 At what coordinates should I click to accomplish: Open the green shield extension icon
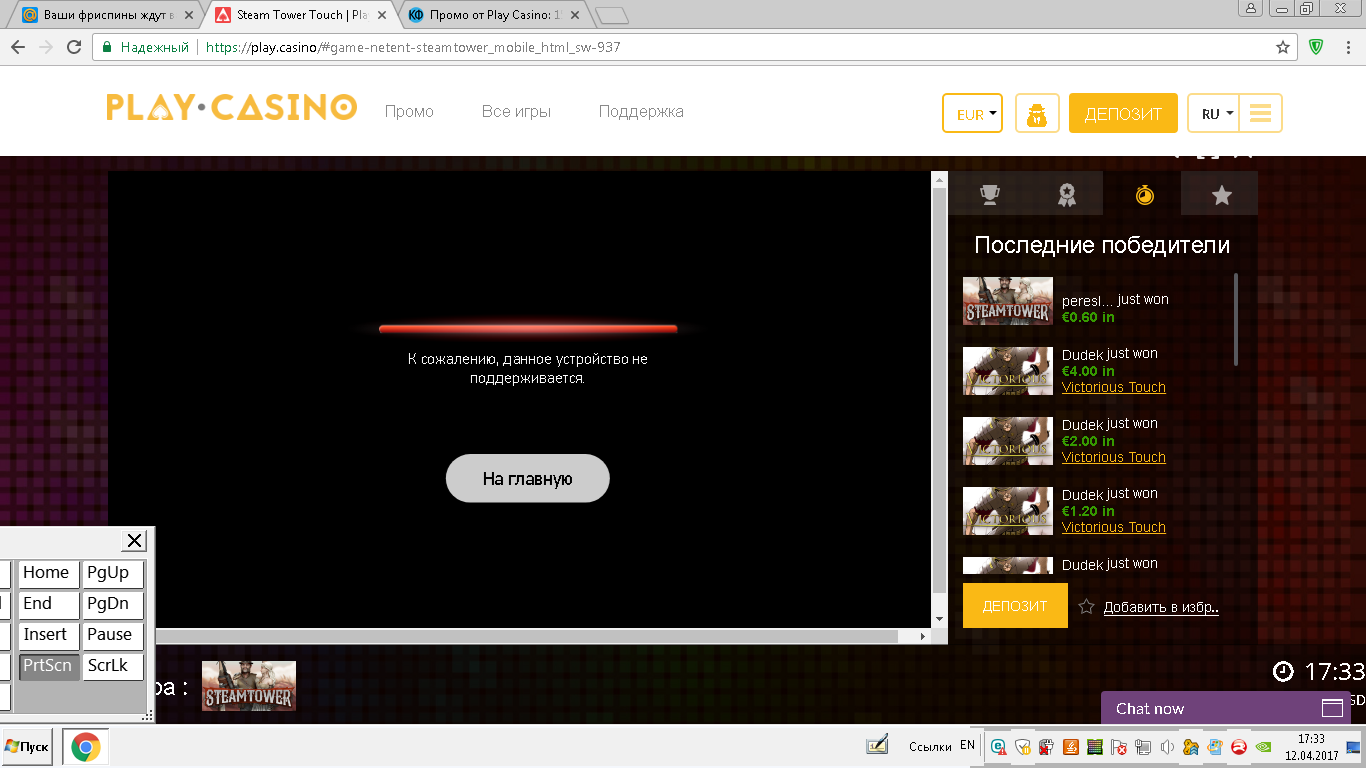pyautogui.click(x=1316, y=47)
